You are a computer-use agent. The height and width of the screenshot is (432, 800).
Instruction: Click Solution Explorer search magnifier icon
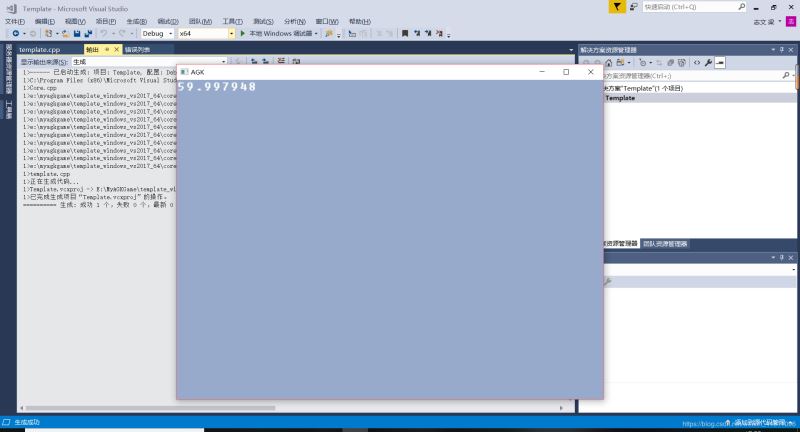[x=786, y=75]
